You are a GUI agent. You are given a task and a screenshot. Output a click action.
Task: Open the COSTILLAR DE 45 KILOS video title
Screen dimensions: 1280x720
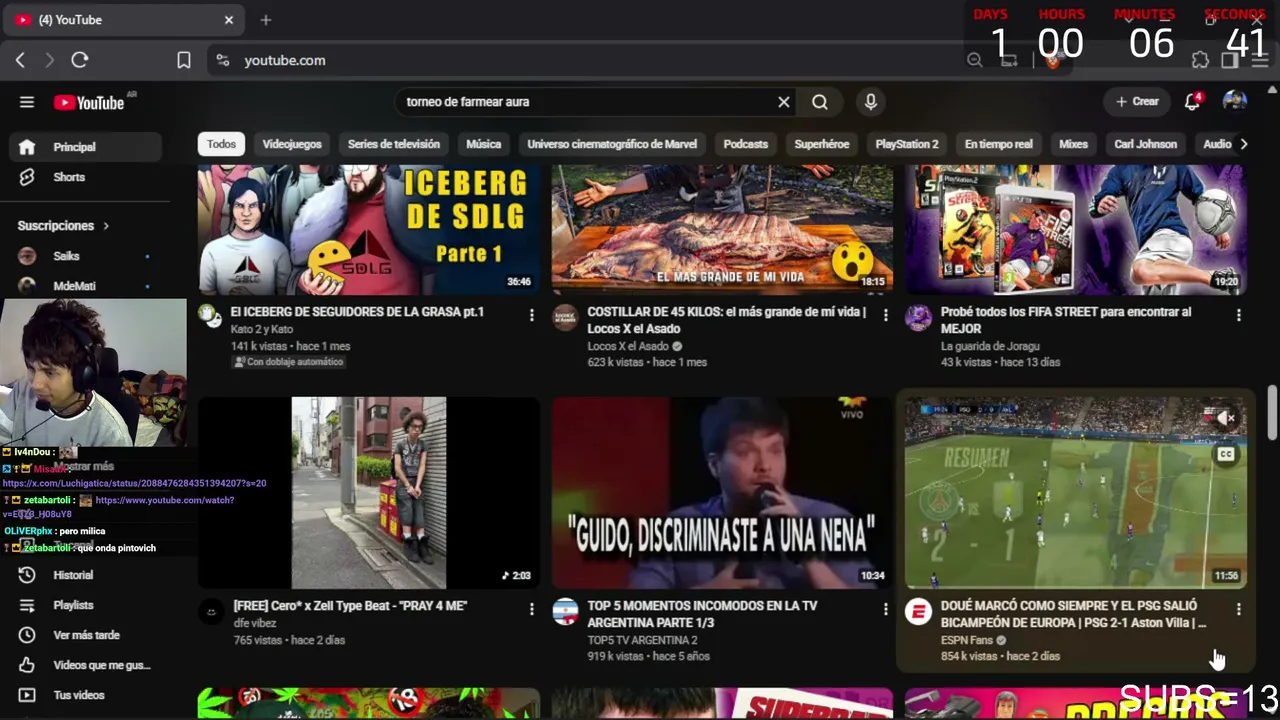[727, 320]
